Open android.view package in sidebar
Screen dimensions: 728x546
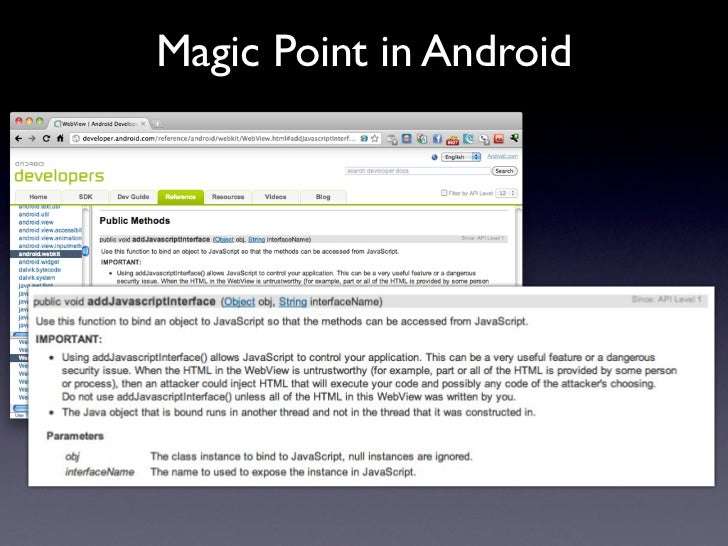pyautogui.click(x=36, y=222)
